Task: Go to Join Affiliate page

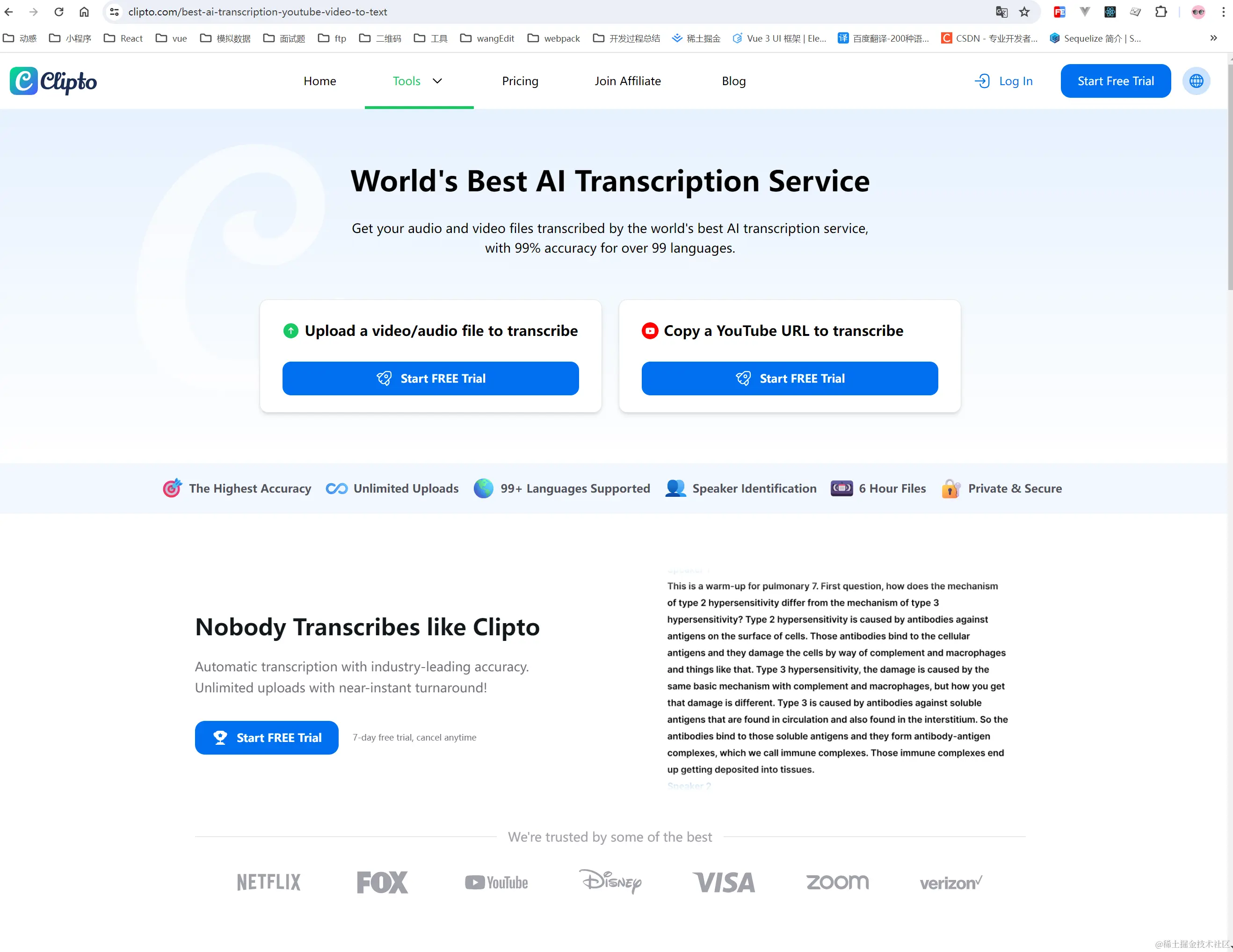Action: (x=627, y=81)
